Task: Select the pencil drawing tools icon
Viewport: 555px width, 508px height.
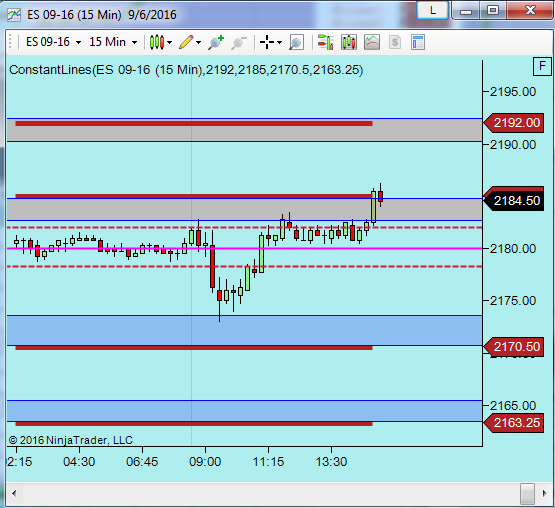Action: click(x=186, y=42)
